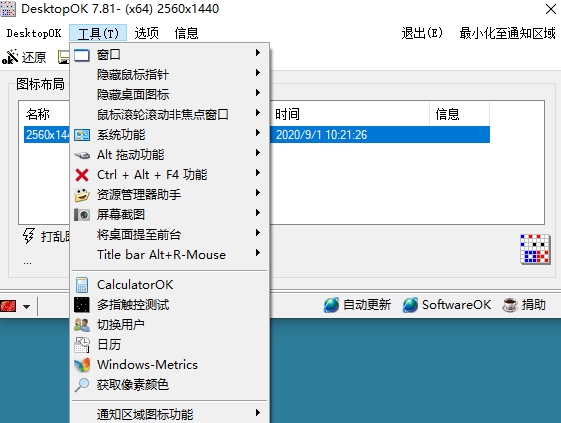Click the camera icon for 屏幕截图
561x423 pixels.
[x=82, y=215]
